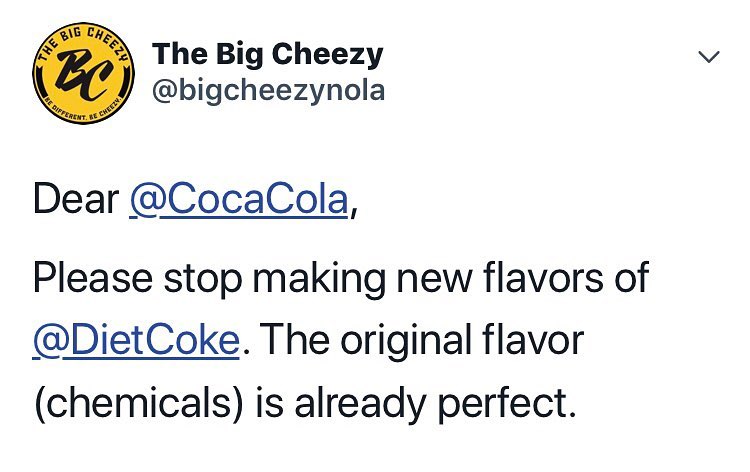Click the @bigcheezynola handle
750x472 pixels.
[268, 90]
